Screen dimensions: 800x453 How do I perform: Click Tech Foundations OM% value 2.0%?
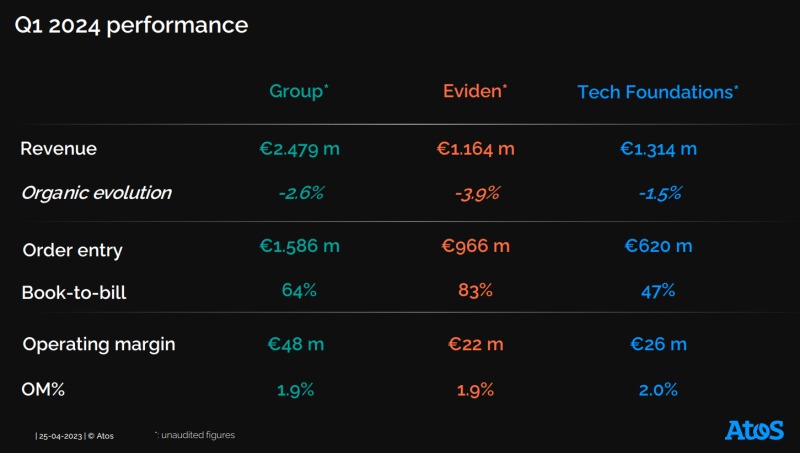[x=658, y=389]
